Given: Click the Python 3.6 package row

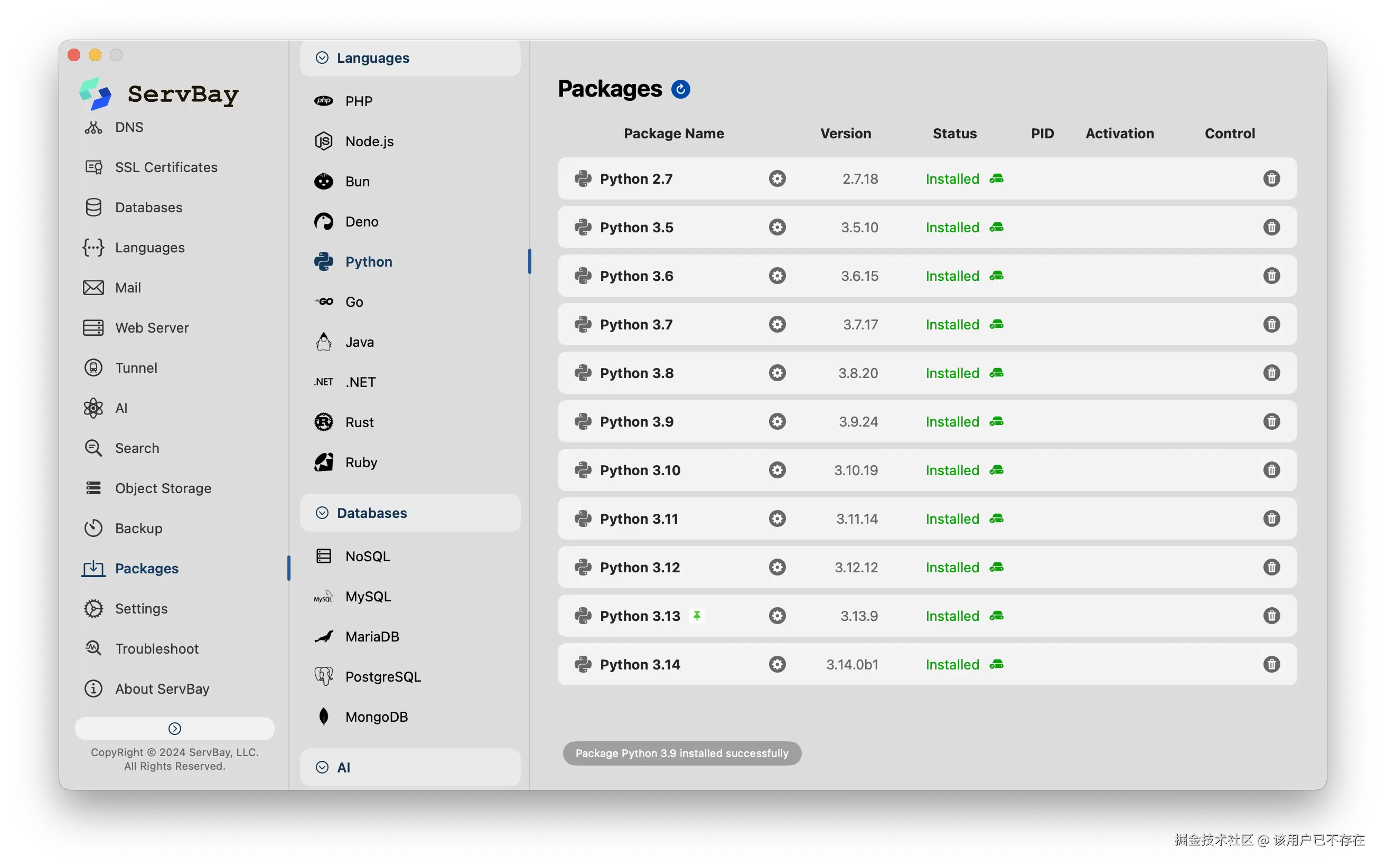Looking at the screenshot, I should pyautogui.click(x=636, y=276).
